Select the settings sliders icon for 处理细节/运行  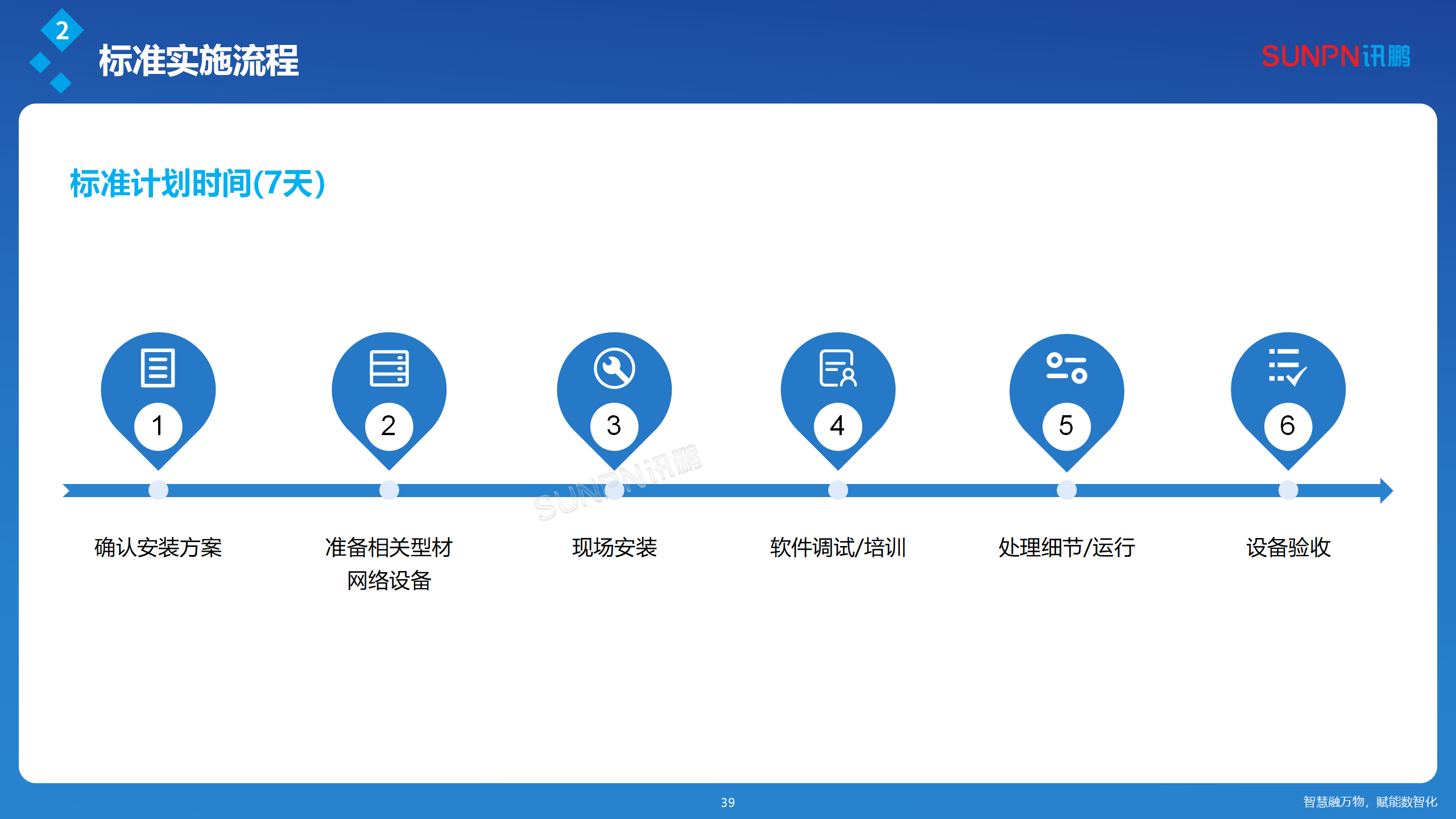tap(1066, 369)
